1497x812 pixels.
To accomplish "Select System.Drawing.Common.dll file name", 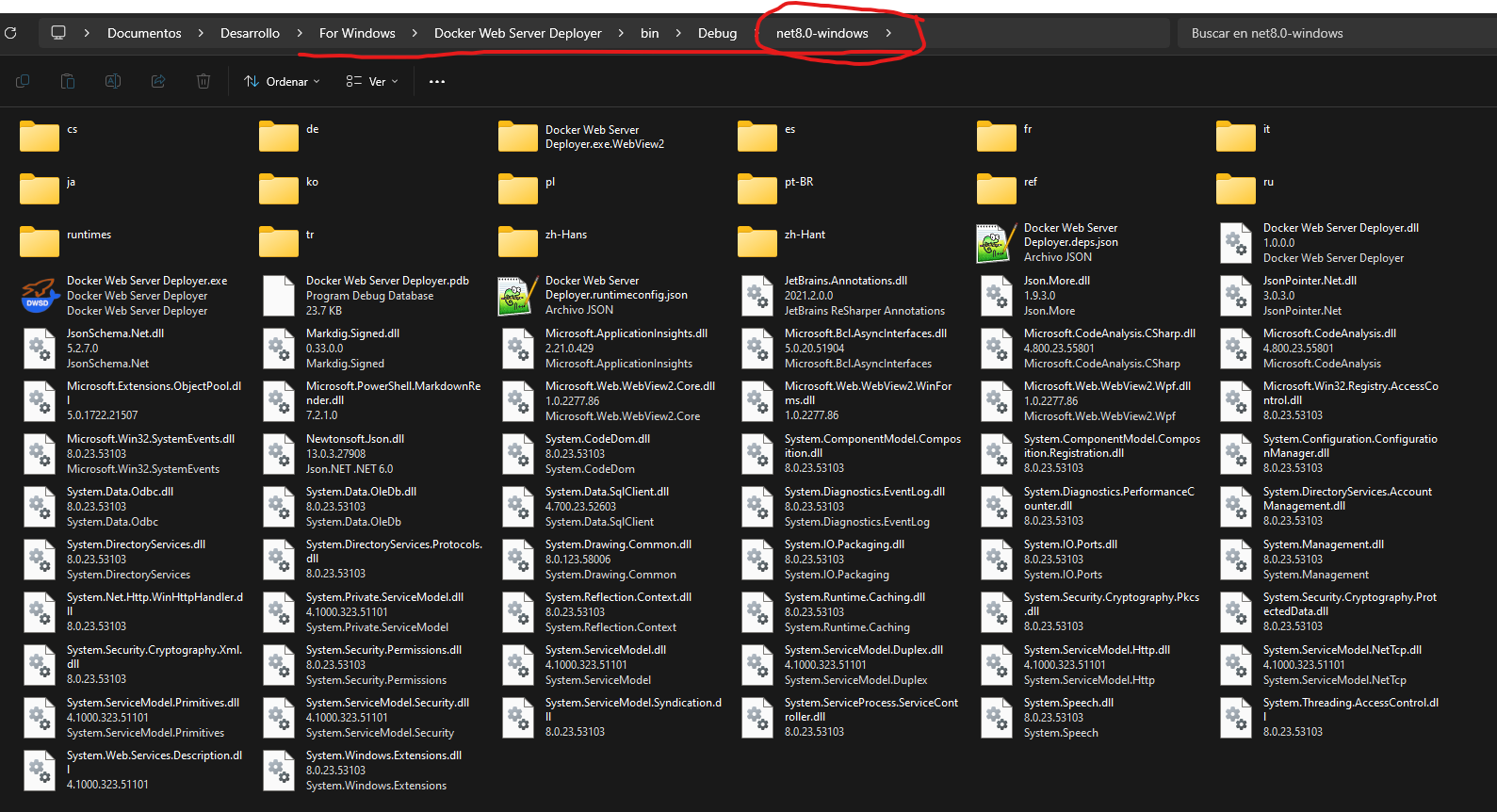I will click(618, 544).
